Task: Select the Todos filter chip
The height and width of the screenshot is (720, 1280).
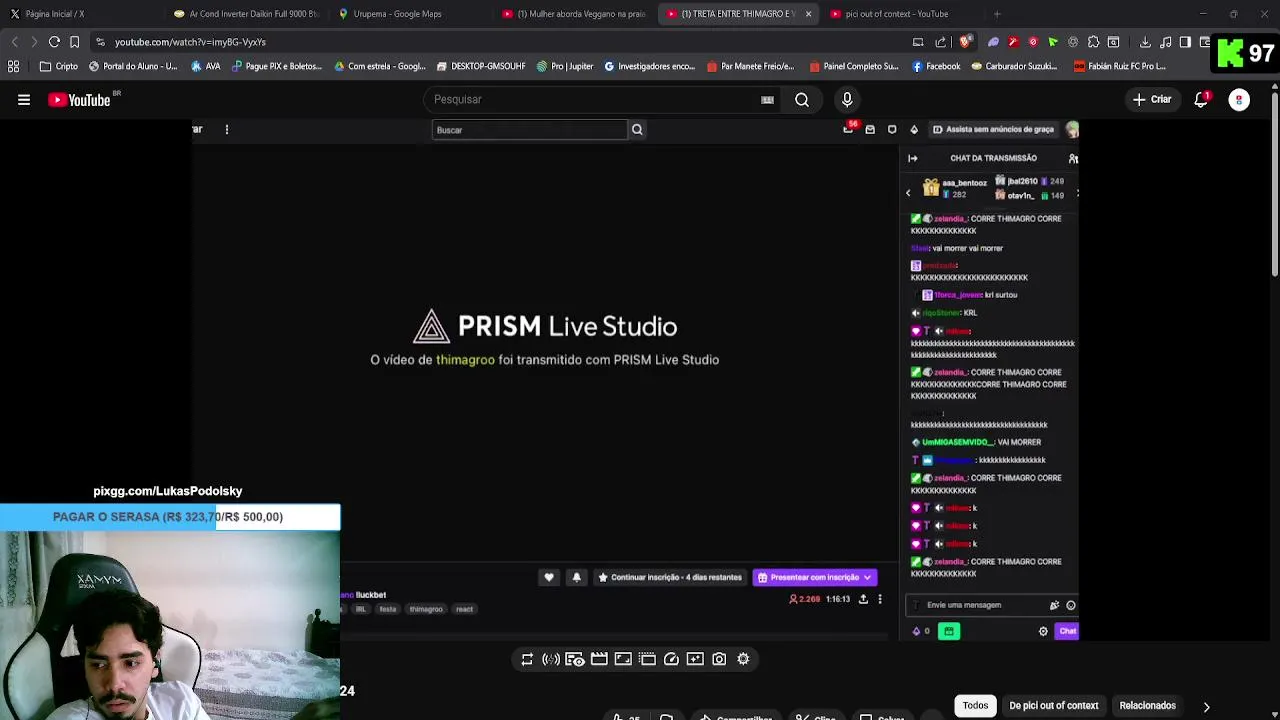Action: 975,706
